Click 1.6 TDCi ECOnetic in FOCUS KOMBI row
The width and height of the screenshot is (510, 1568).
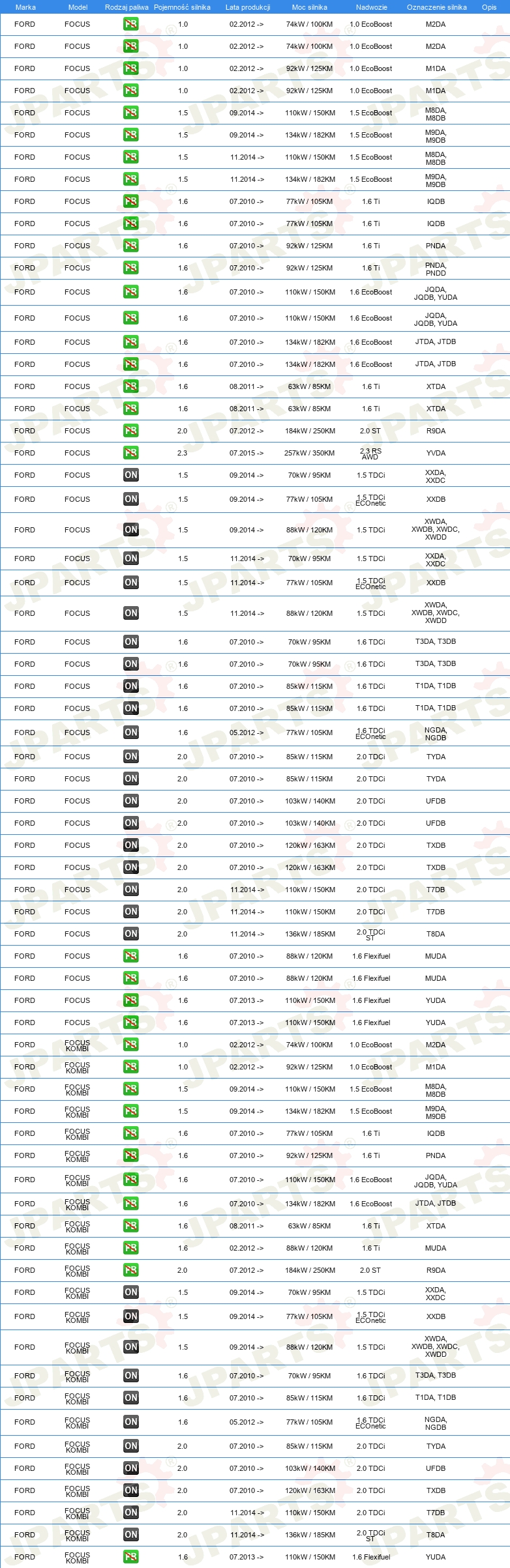tap(370, 1423)
